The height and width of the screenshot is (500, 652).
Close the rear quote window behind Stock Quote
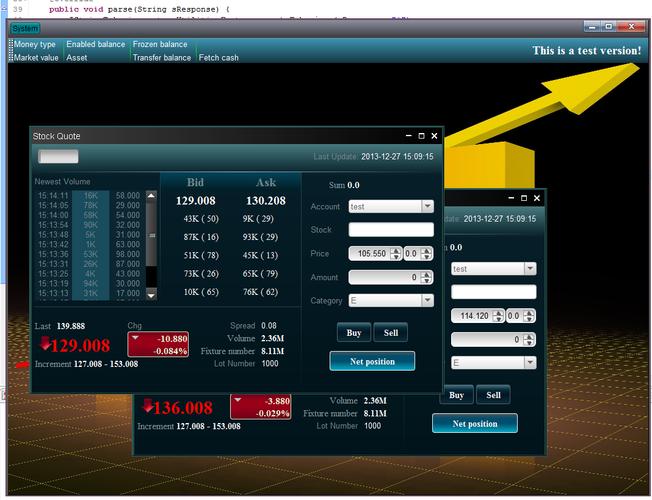pos(536,198)
